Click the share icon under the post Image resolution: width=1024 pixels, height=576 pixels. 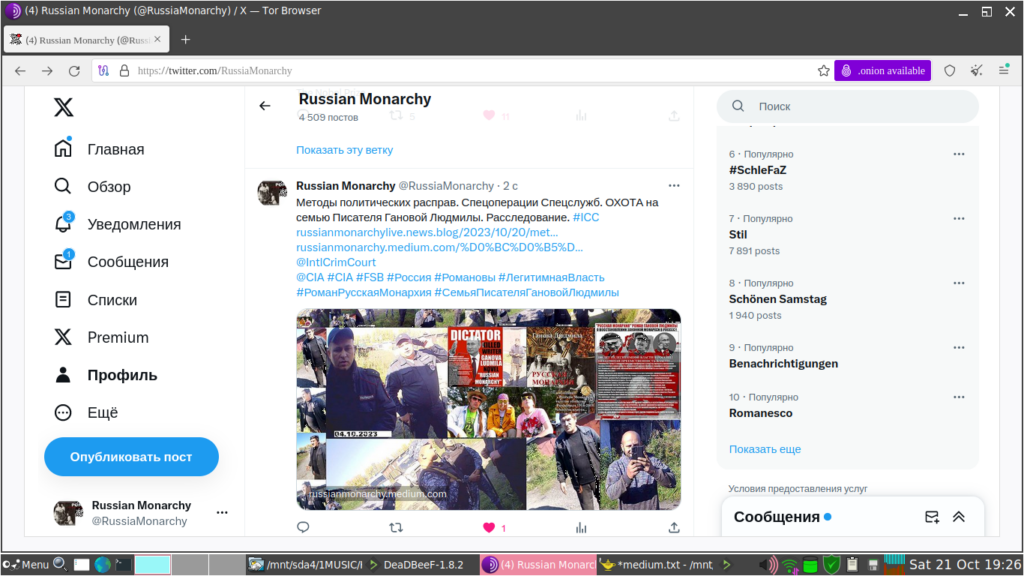coord(674,527)
